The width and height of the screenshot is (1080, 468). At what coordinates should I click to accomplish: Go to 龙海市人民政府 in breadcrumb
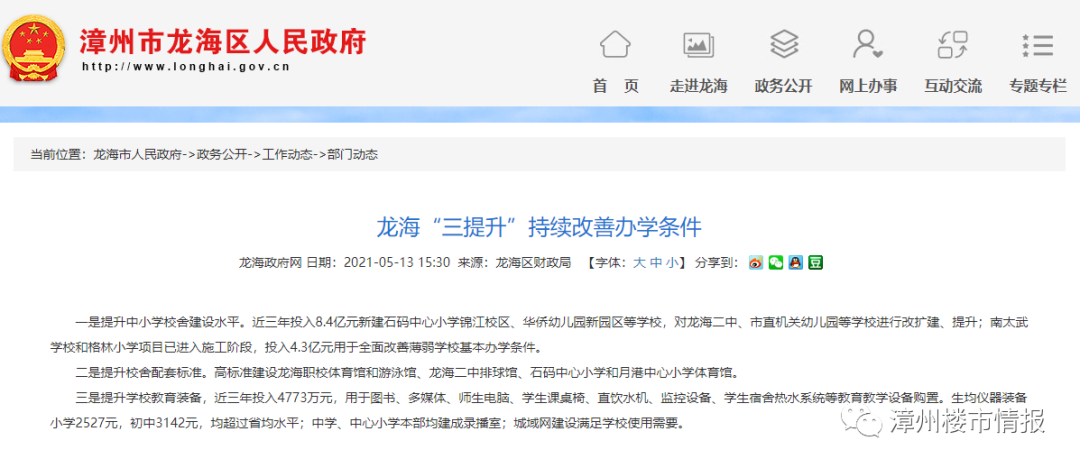tap(137, 155)
